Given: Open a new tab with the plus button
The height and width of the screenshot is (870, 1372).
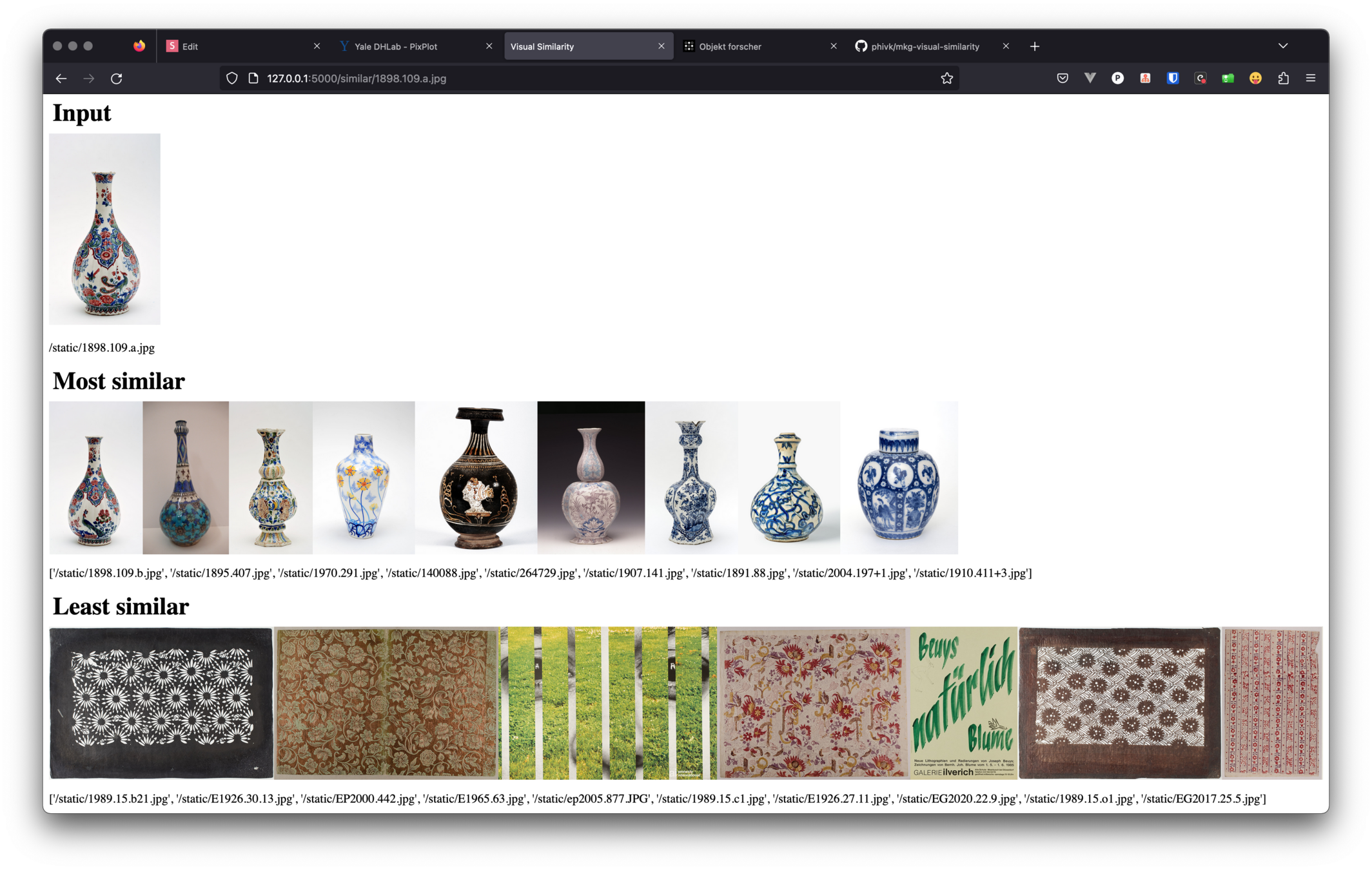Looking at the screenshot, I should coord(1034,46).
